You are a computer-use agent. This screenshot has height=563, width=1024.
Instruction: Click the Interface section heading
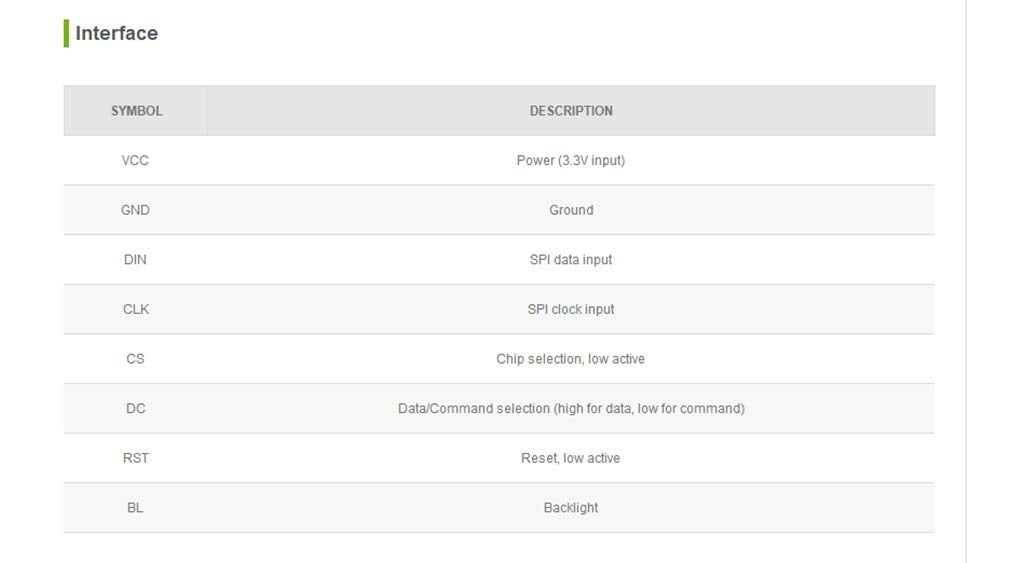tap(116, 33)
